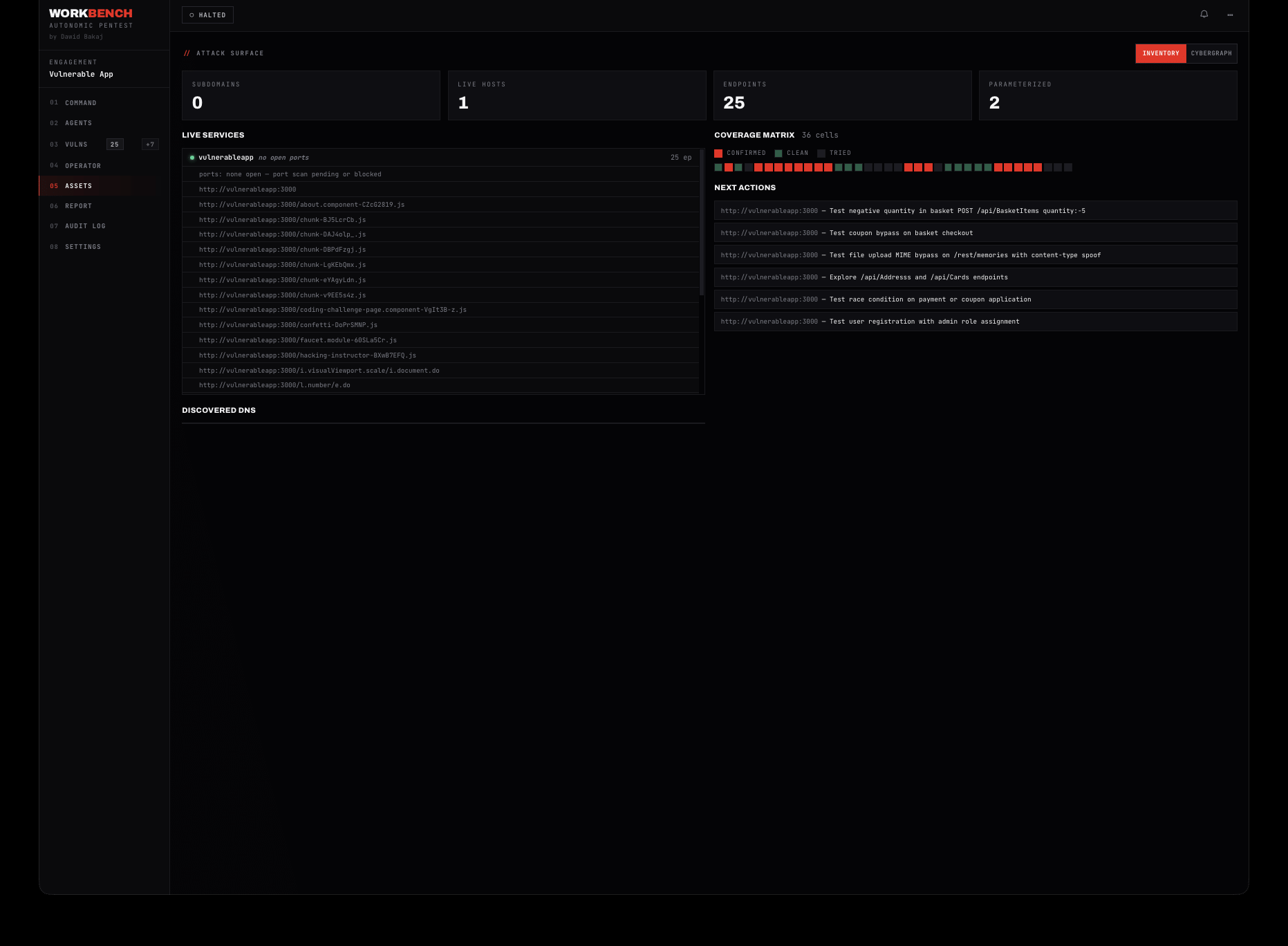Switch to the CYBERGRAPH tab
Image resolution: width=1288 pixels, height=946 pixels.
point(1211,53)
